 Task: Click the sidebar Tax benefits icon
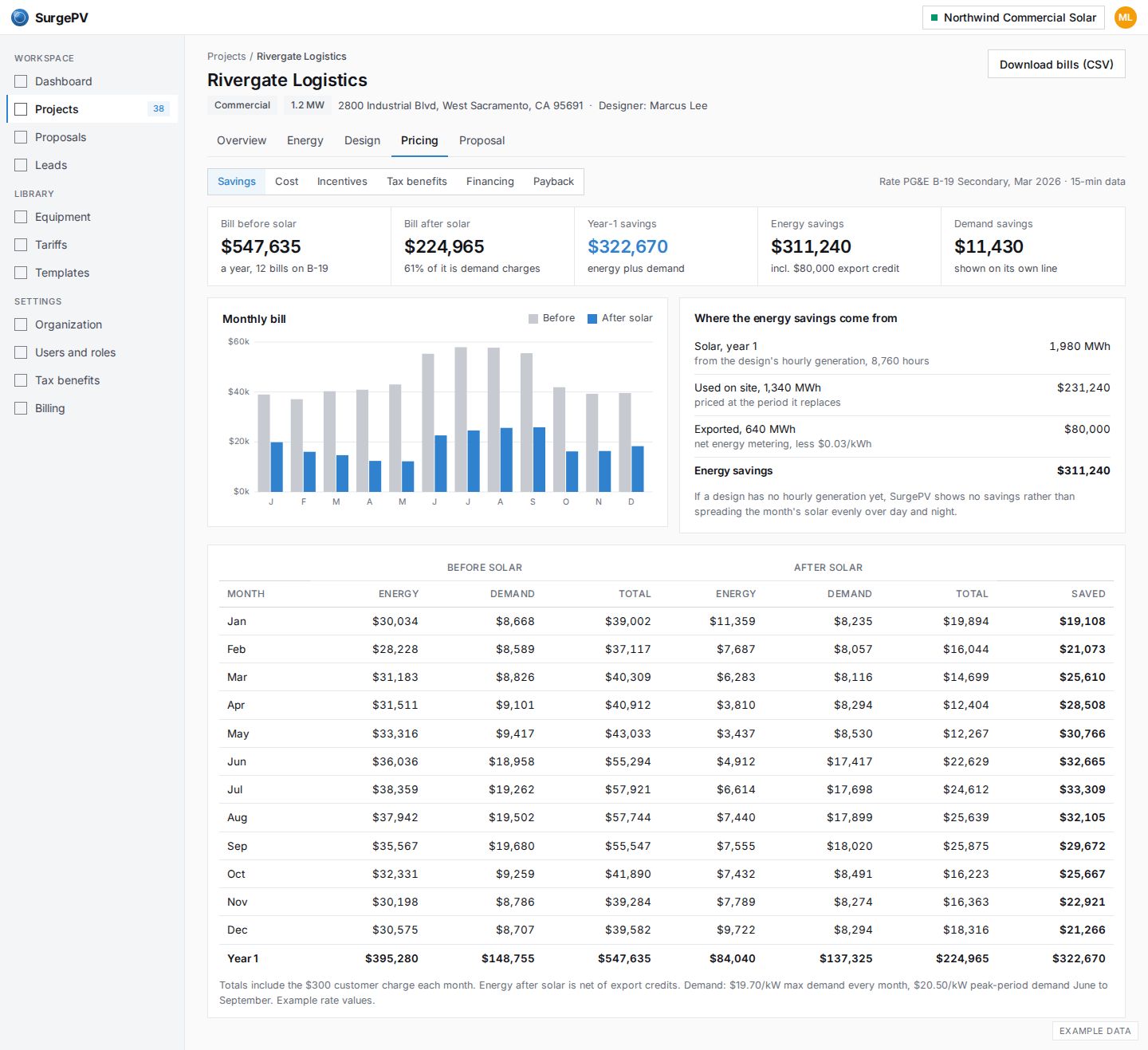(21, 380)
